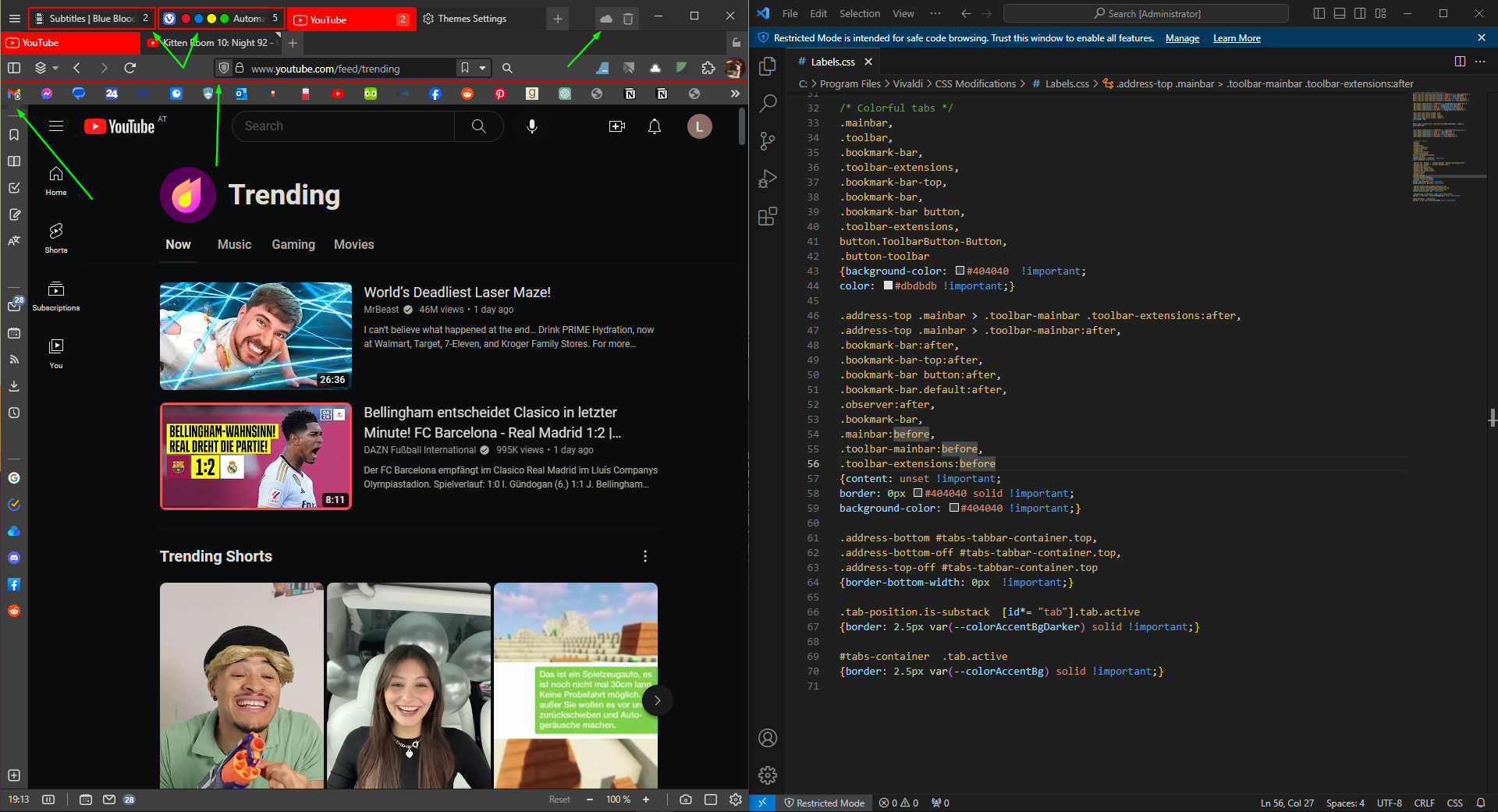Open Vivaldi Downloads panel
Screen dimensions: 1498x812
click(14, 386)
